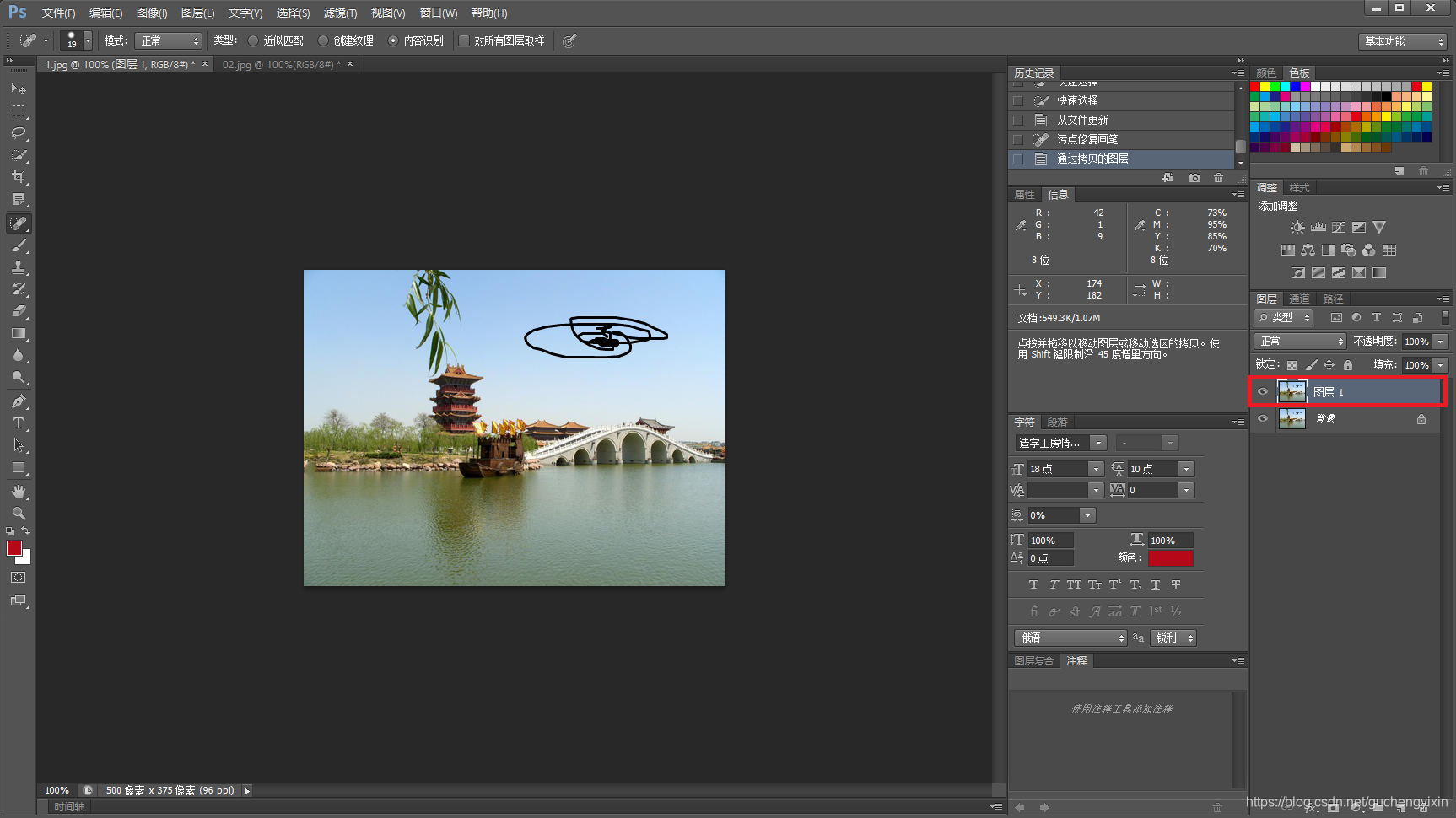Open layer blend mode 正常 dropdown

click(1300, 342)
